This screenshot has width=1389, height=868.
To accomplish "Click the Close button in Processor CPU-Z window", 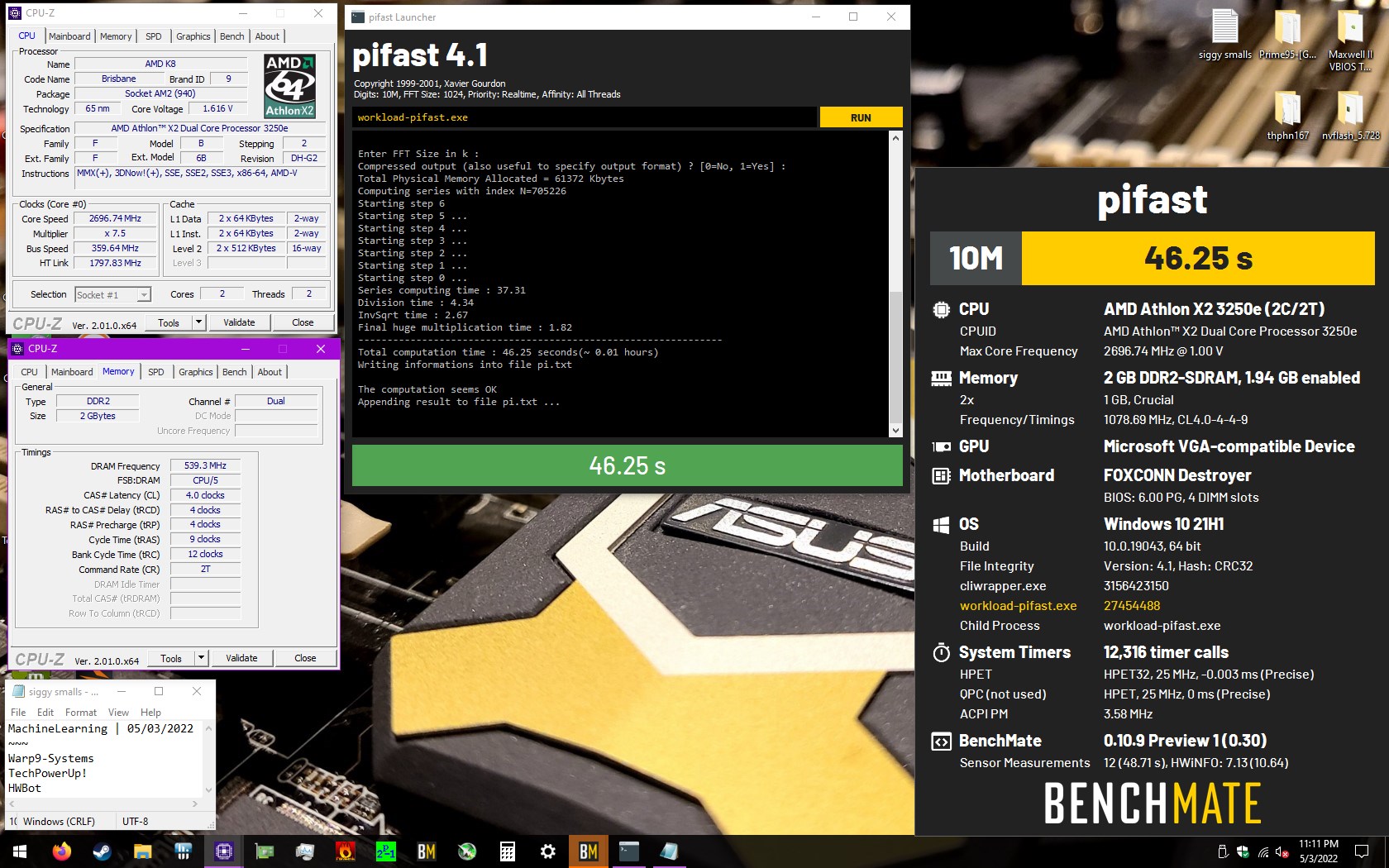I will click(x=303, y=322).
